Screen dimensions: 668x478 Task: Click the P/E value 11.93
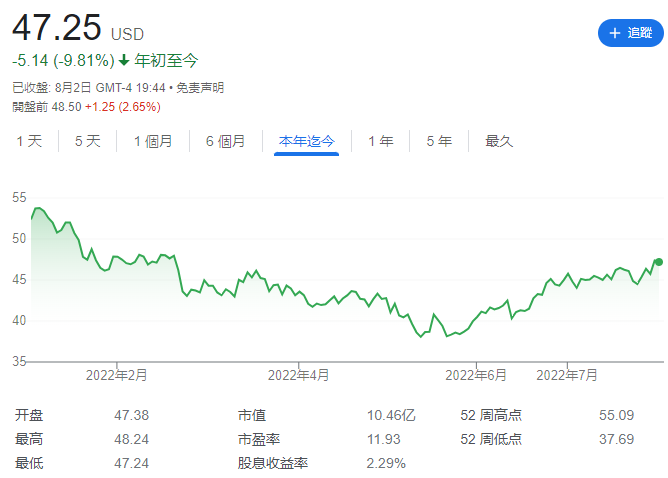384,439
